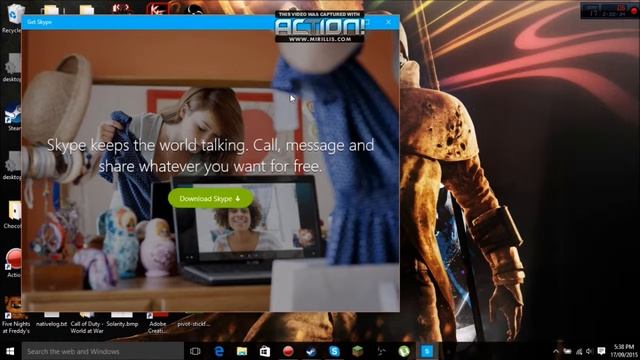The height and width of the screenshot is (360, 640).
Task: Select the nativelog.txt desktop file
Action: click(51, 320)
